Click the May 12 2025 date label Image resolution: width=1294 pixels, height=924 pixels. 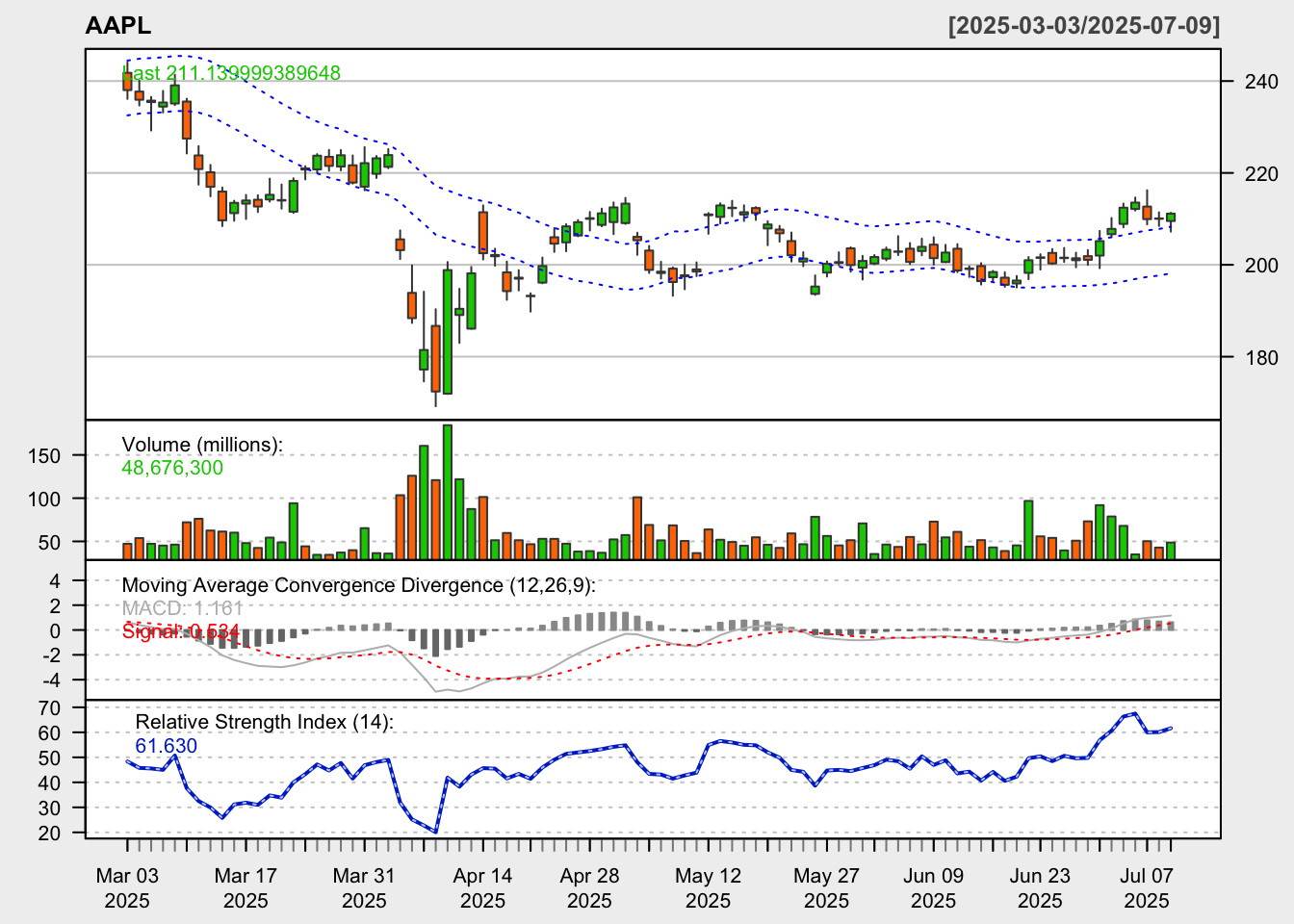coord(708,888)
